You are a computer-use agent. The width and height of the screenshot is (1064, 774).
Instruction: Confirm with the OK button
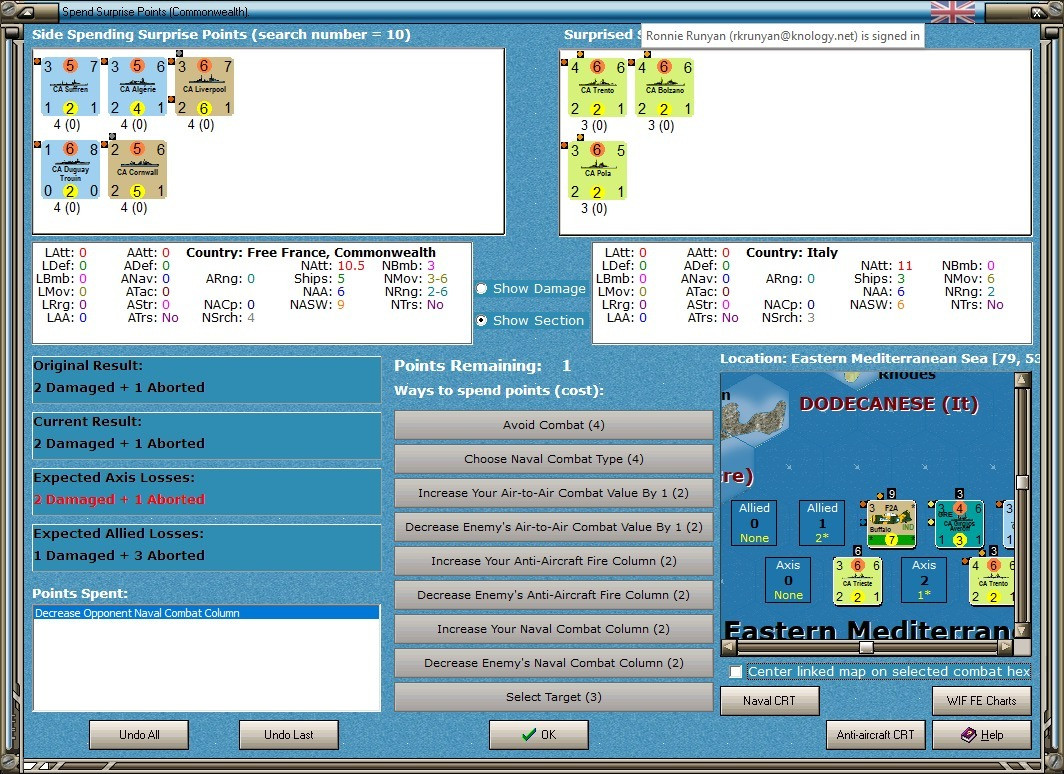(539, 735)
